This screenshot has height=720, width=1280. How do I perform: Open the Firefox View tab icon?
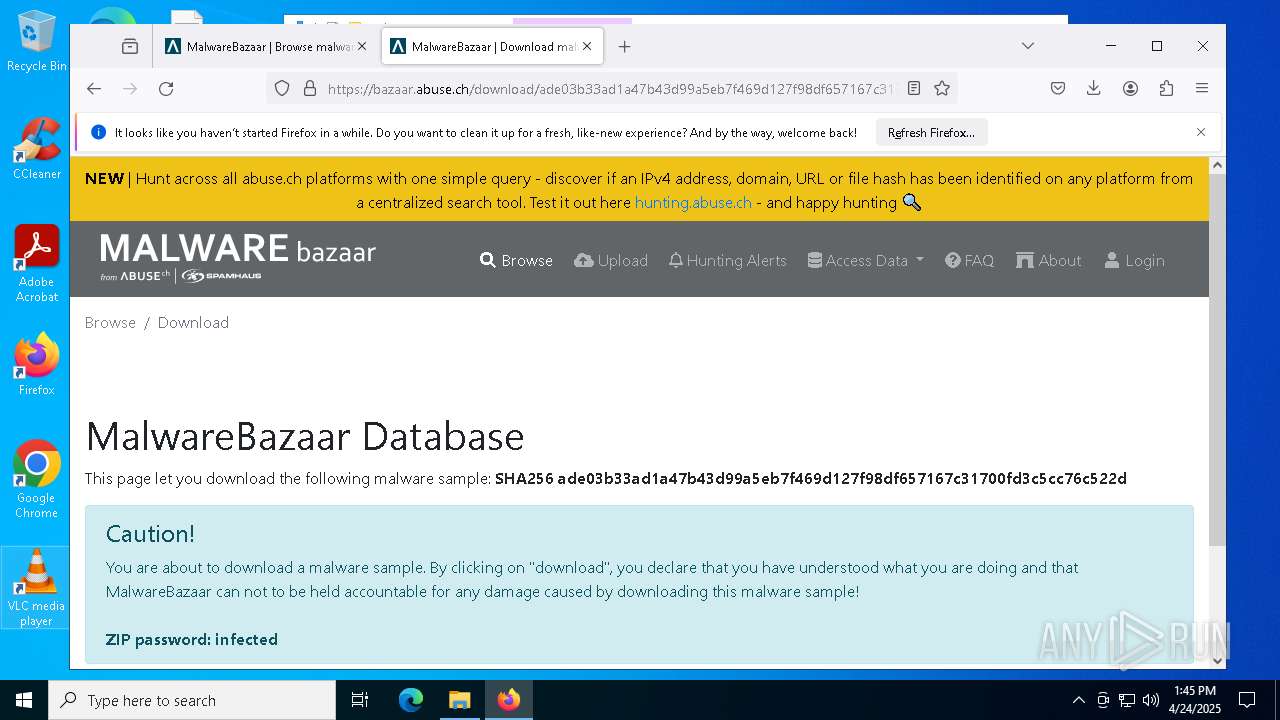pos(130,46)
